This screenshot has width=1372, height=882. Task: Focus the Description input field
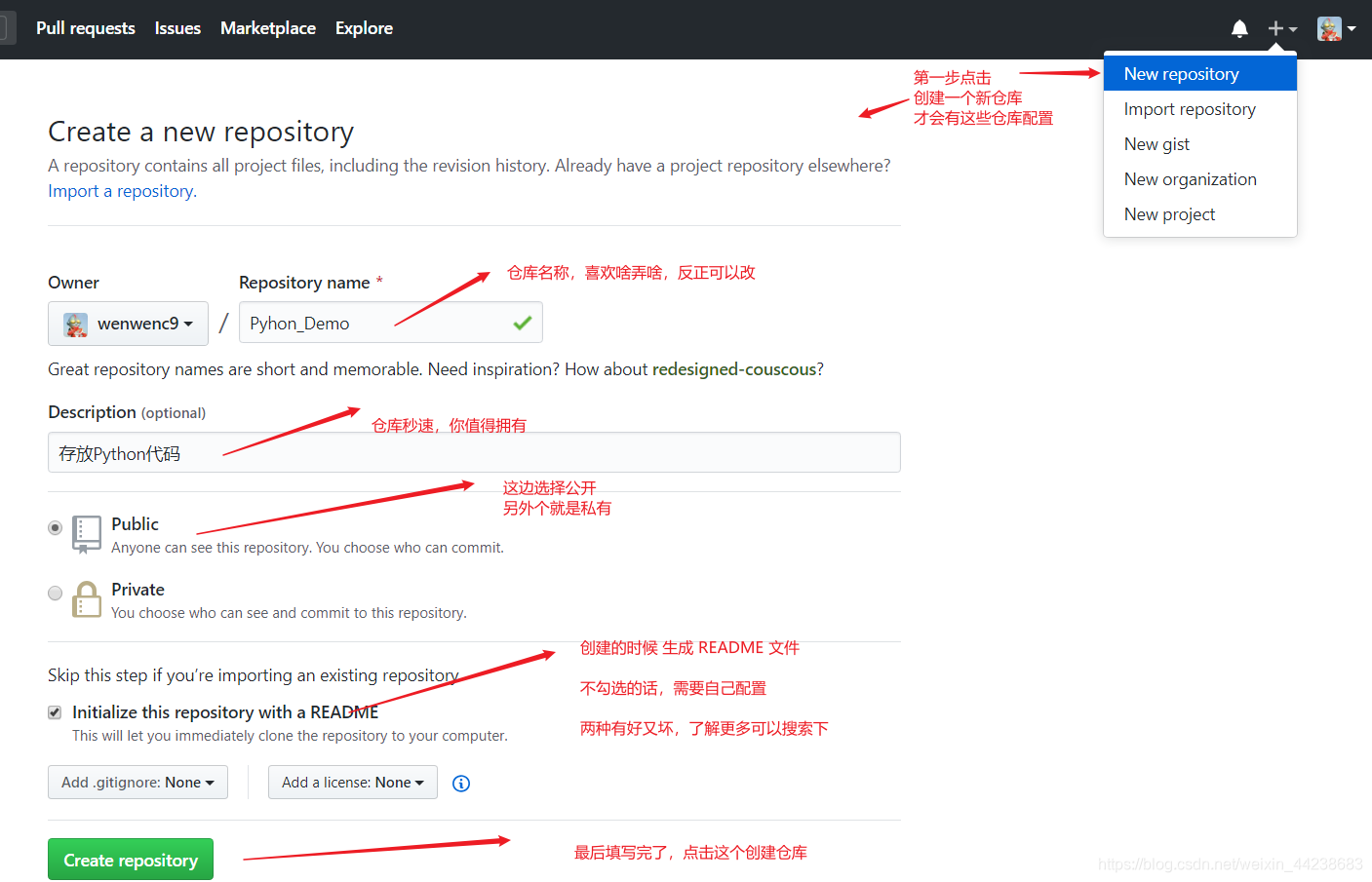474,452
